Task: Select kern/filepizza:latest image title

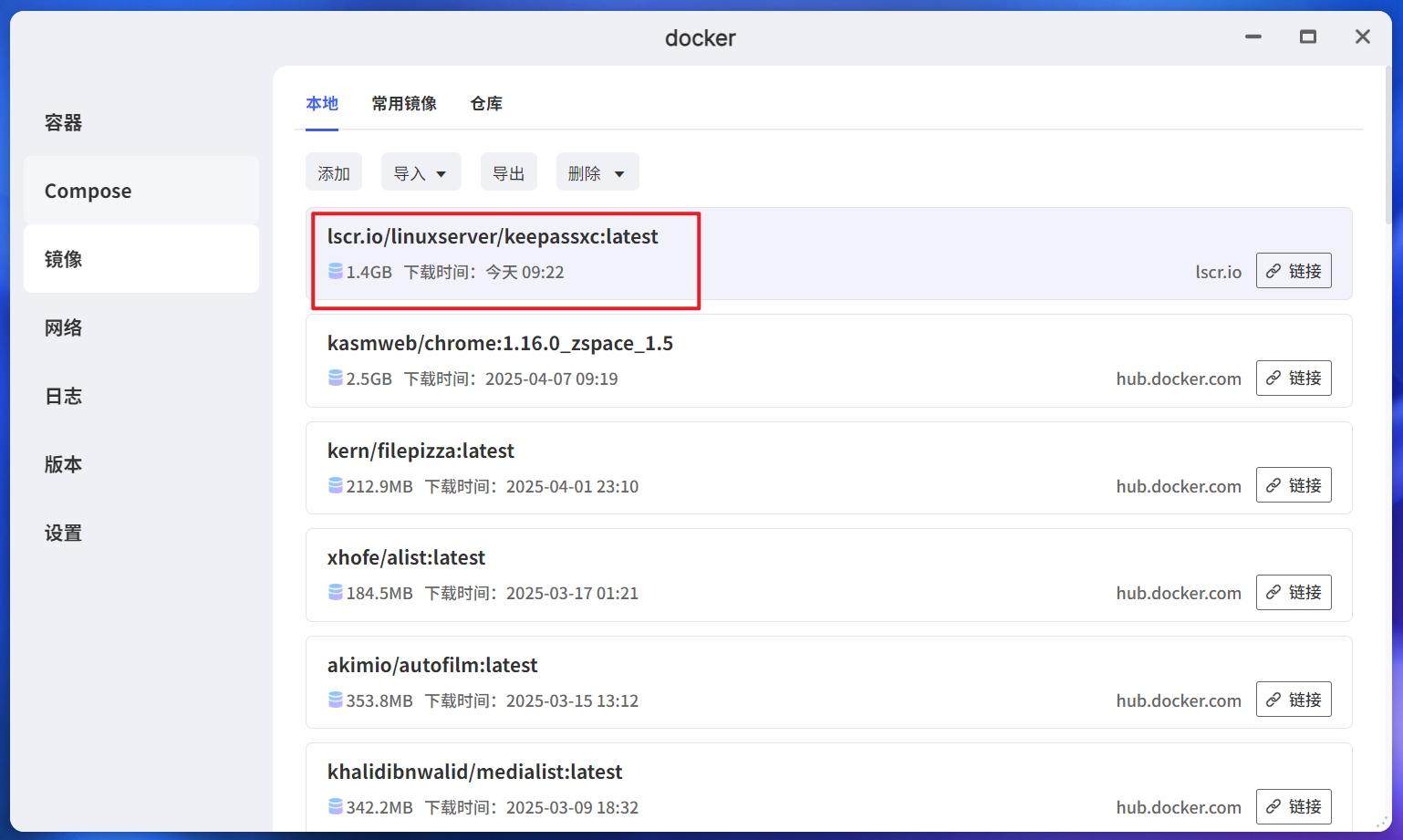Action: [x=421, y=451]
